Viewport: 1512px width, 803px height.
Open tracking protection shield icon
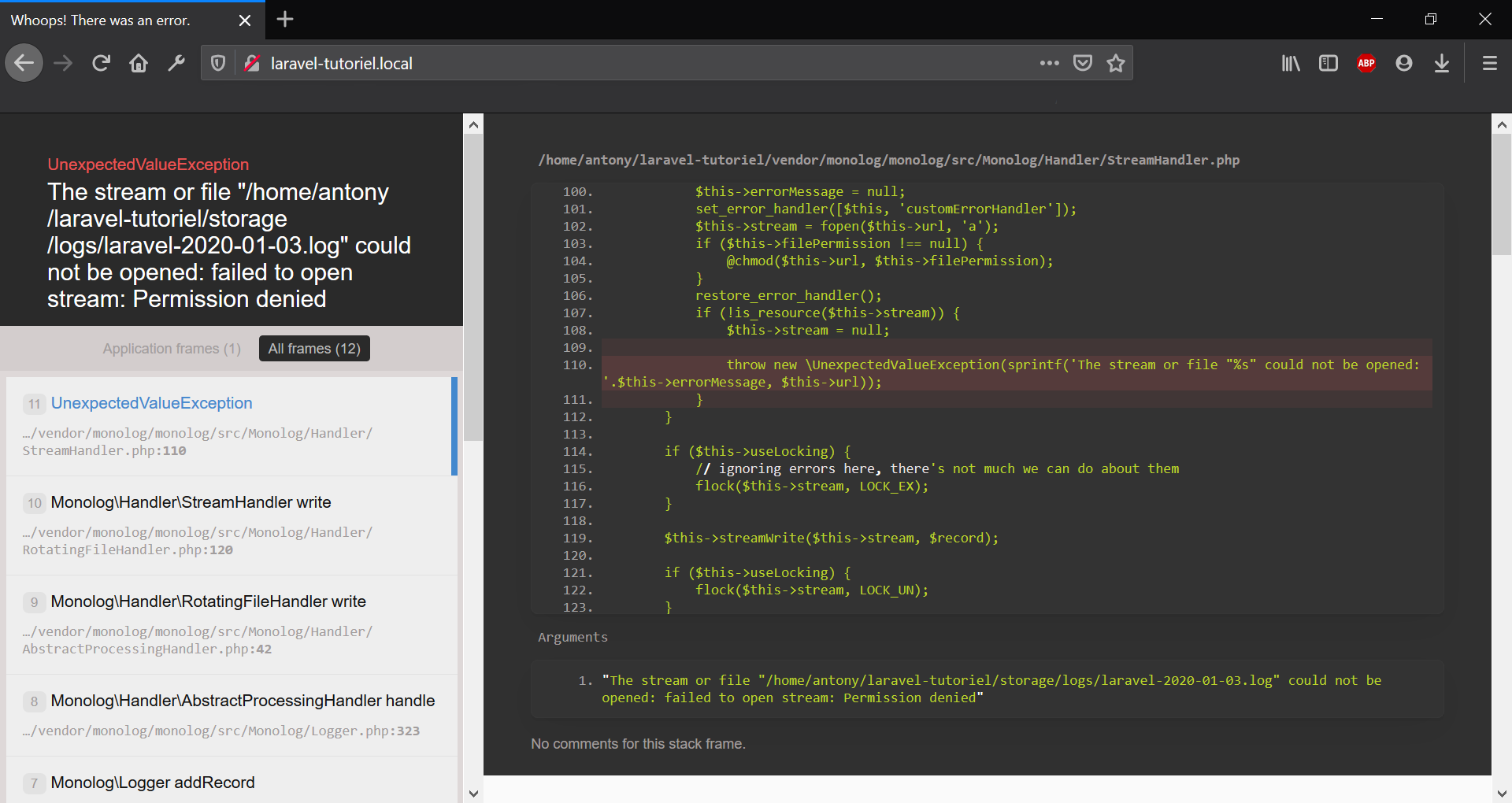[x=218, y=63]
